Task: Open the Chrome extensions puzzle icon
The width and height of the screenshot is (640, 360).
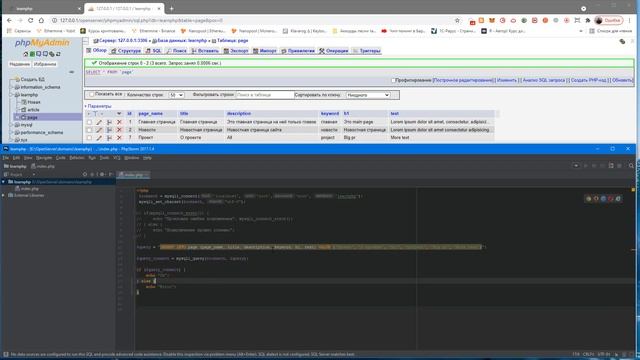Action: pos(588,20)
